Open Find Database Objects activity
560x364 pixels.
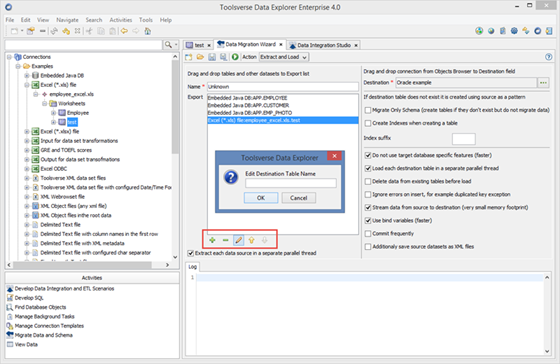(40, 307)
